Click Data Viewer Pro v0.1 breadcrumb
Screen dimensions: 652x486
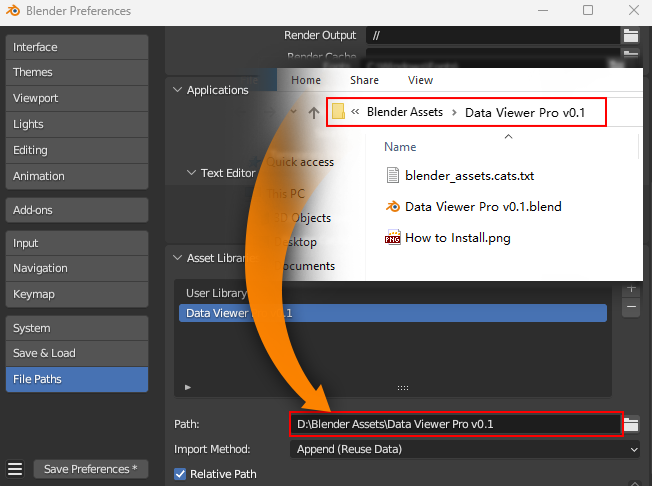tap(525, 113)
